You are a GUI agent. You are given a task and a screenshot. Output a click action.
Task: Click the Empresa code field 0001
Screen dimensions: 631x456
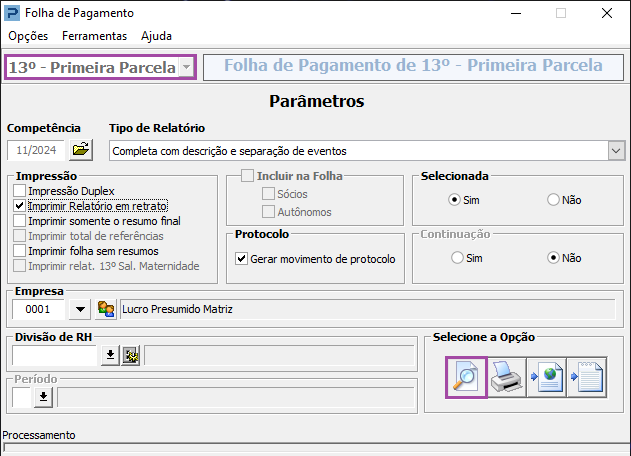pos(38,310)
